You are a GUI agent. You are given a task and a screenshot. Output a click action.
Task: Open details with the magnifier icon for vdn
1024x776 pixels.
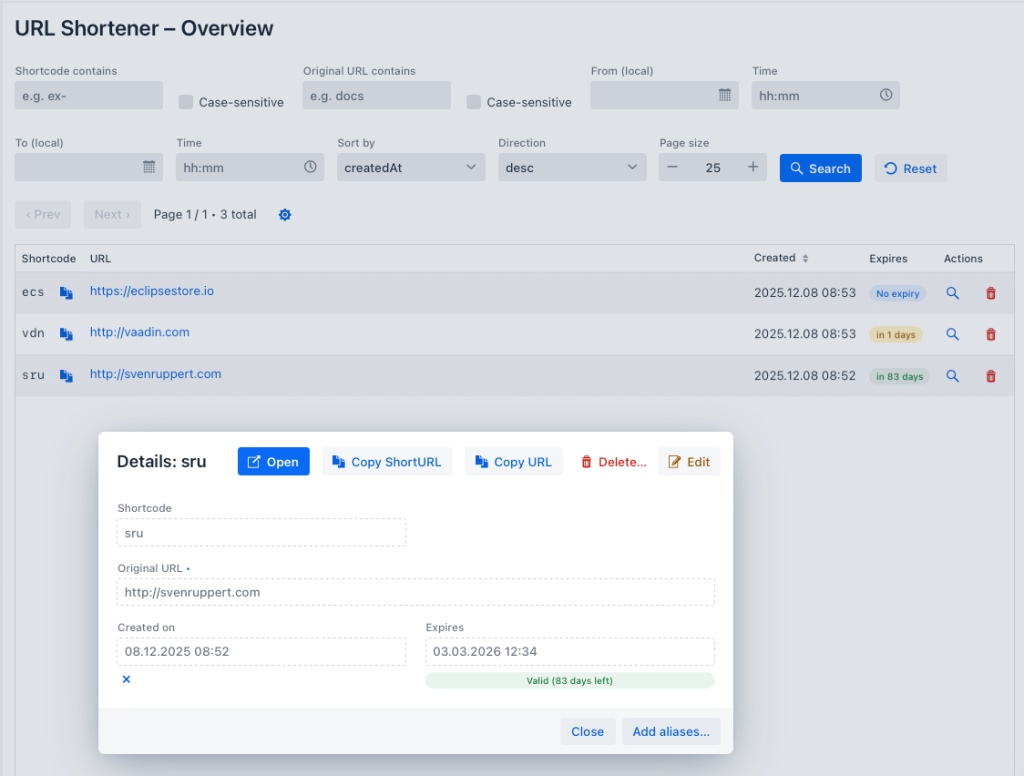pyautogui.click(x=952, y=334)
